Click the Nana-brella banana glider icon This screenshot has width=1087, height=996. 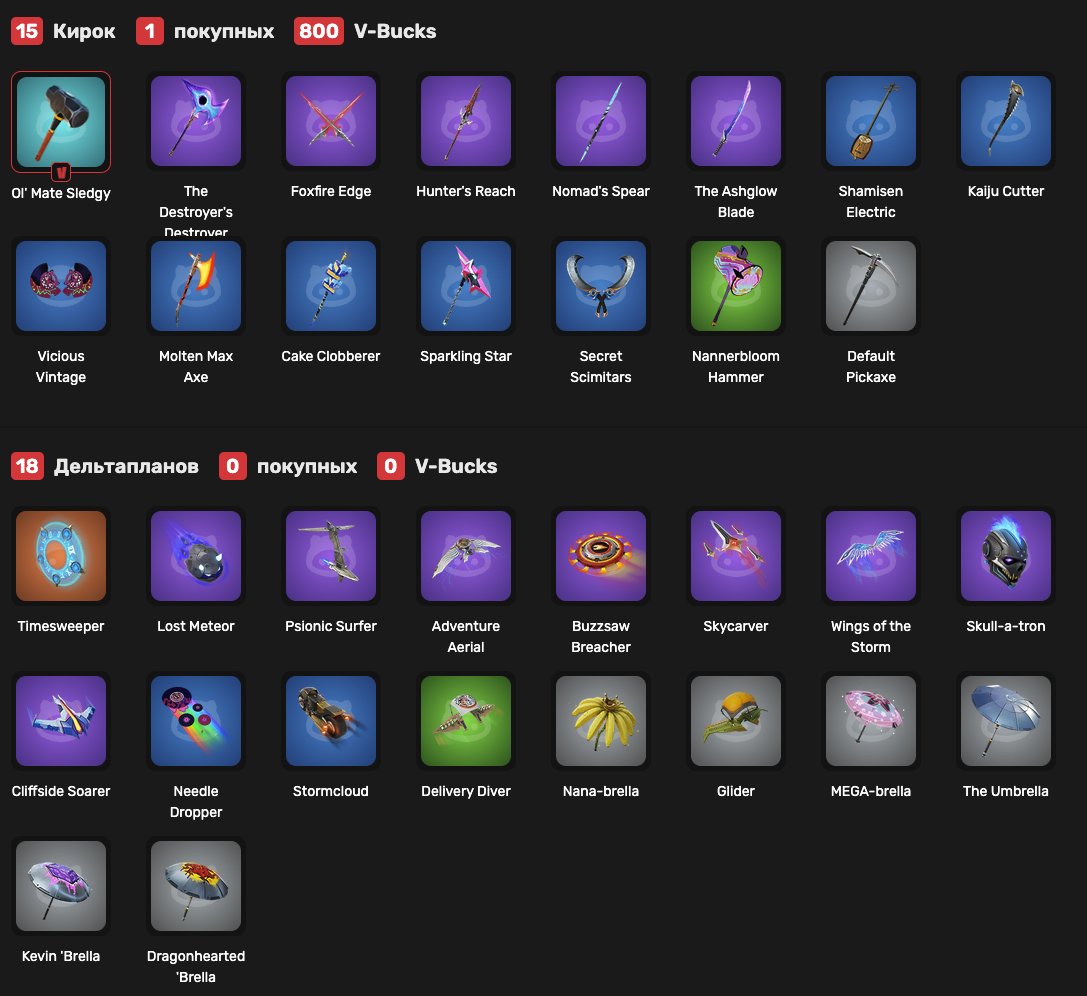pos(601,721)
